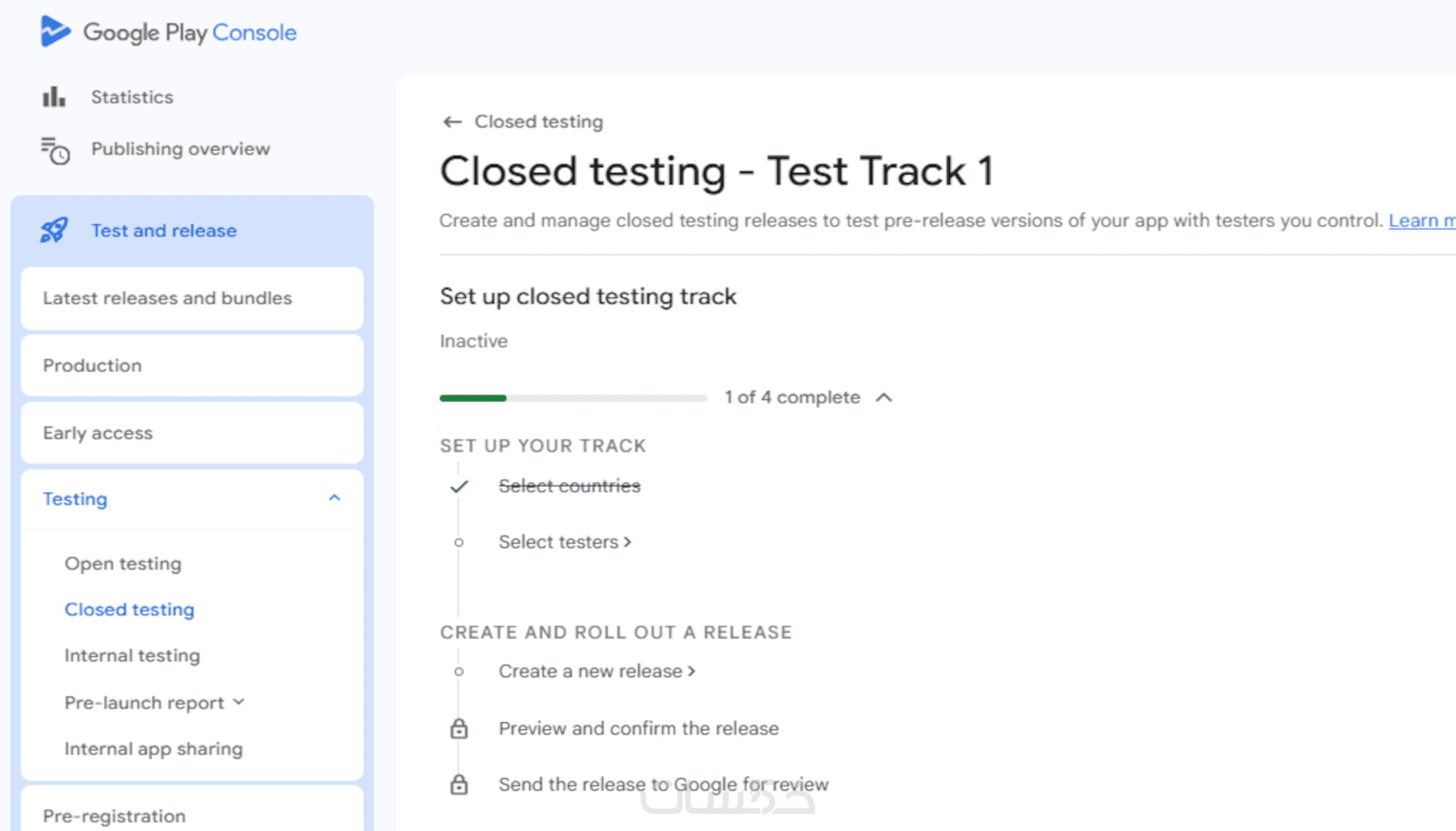This screenshot has height=831, width=1456.
Task: Open Latest releases and bundles
Action: pyautogui.click(x=167, y=298)
